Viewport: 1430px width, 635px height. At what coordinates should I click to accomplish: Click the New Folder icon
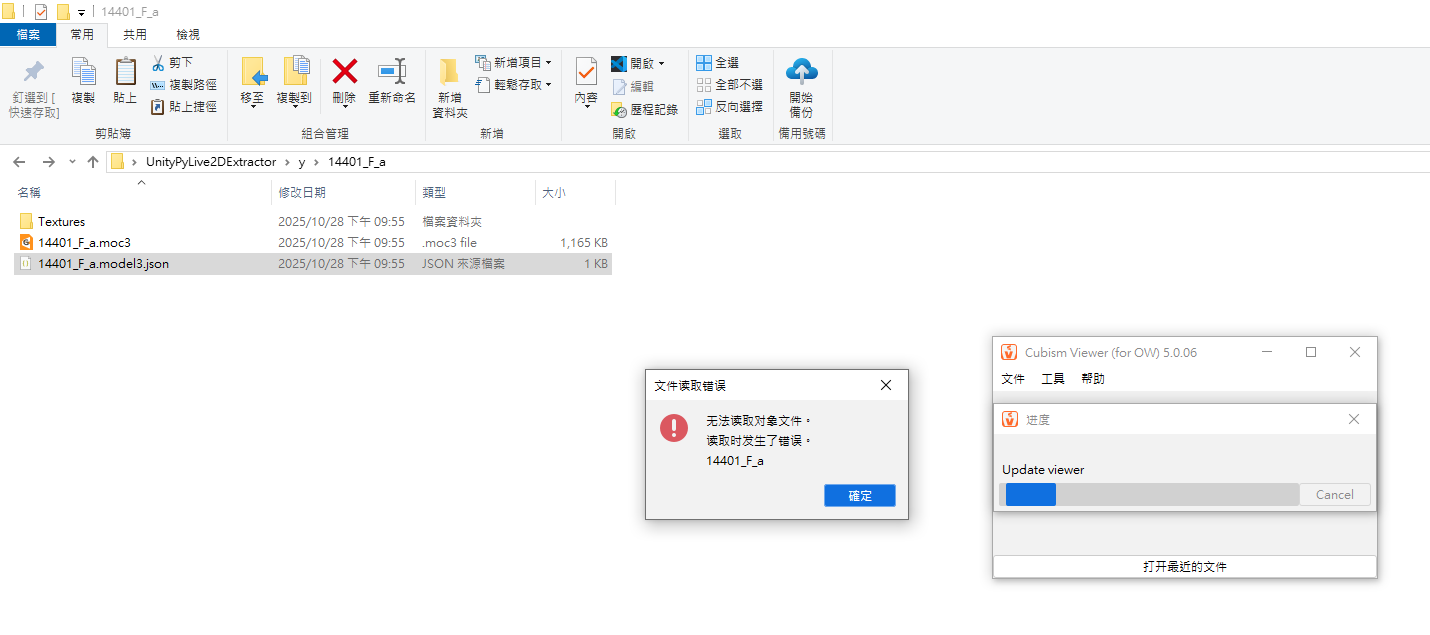pyautogui.click(x=449, y=72)
